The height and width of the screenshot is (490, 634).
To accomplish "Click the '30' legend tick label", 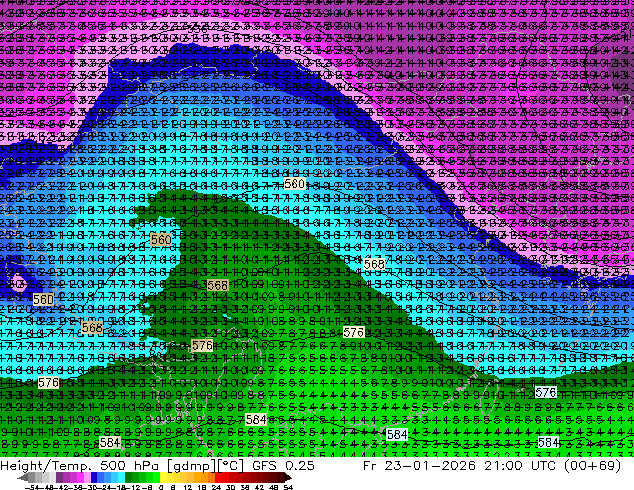I will [230, 487].
